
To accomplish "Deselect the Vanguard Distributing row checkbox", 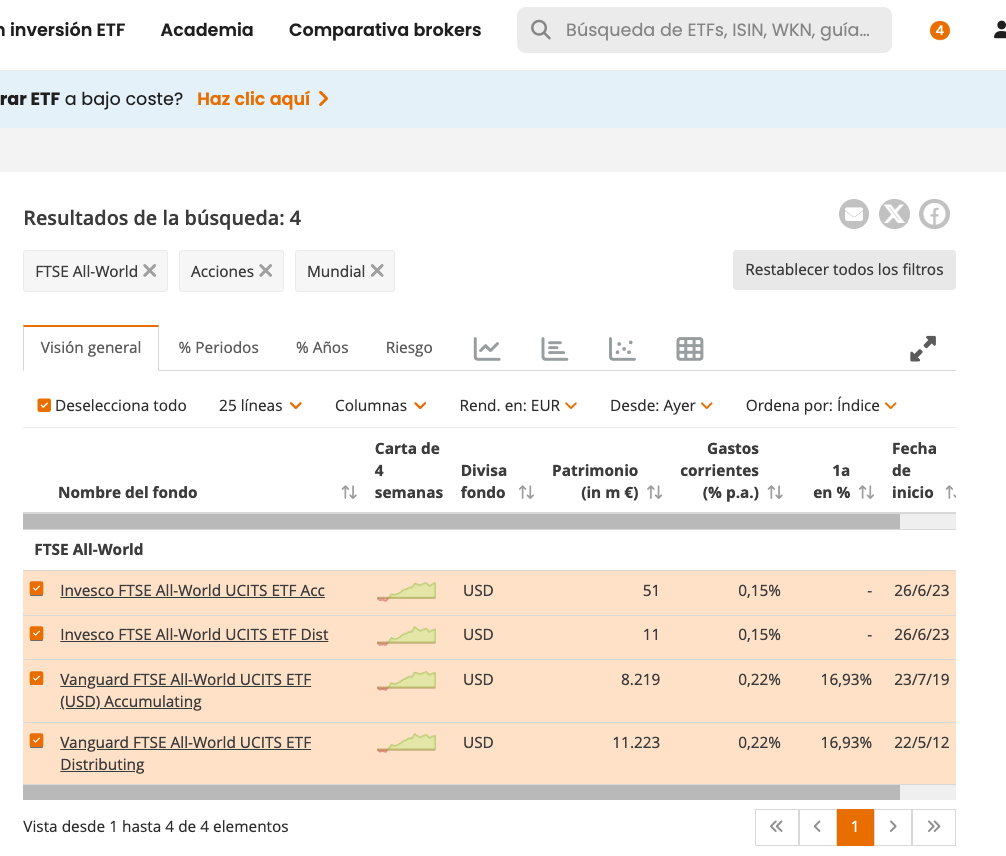I will tap(36, 740).
